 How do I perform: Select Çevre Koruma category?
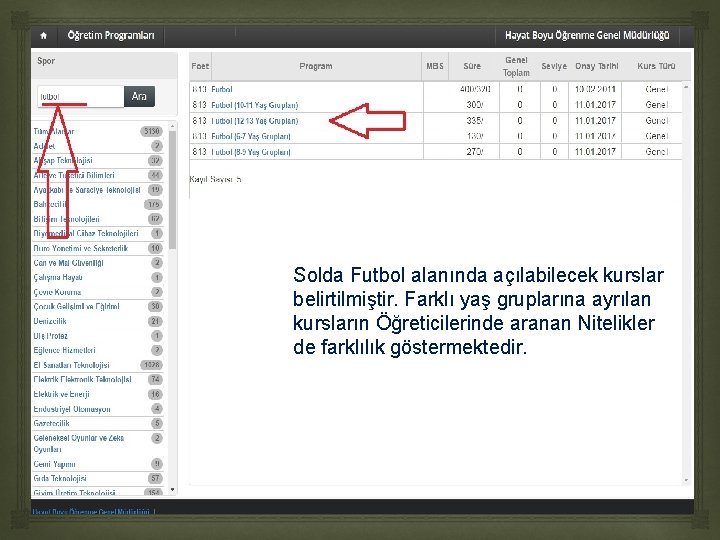(x=57, y=292)
